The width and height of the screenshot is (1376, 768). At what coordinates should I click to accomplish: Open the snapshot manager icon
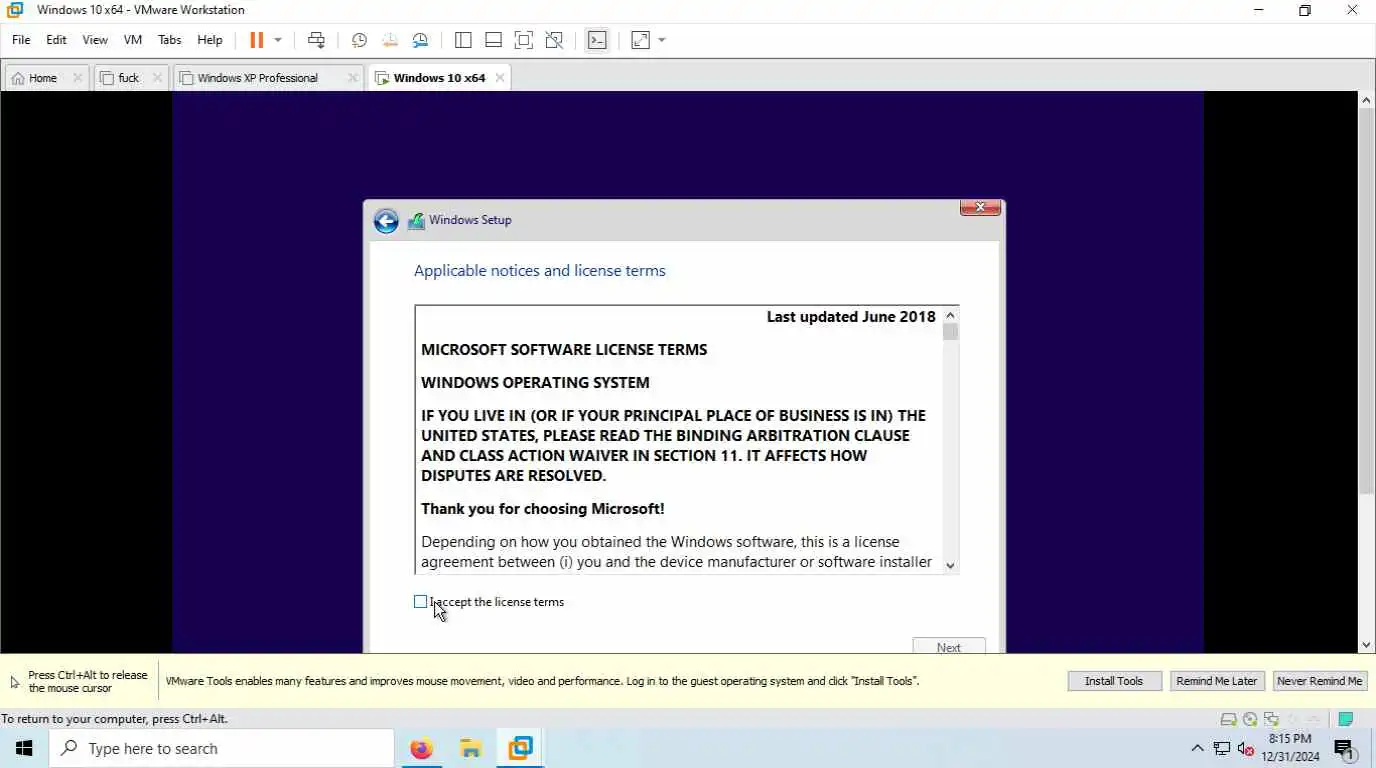(x=420, y=40)
